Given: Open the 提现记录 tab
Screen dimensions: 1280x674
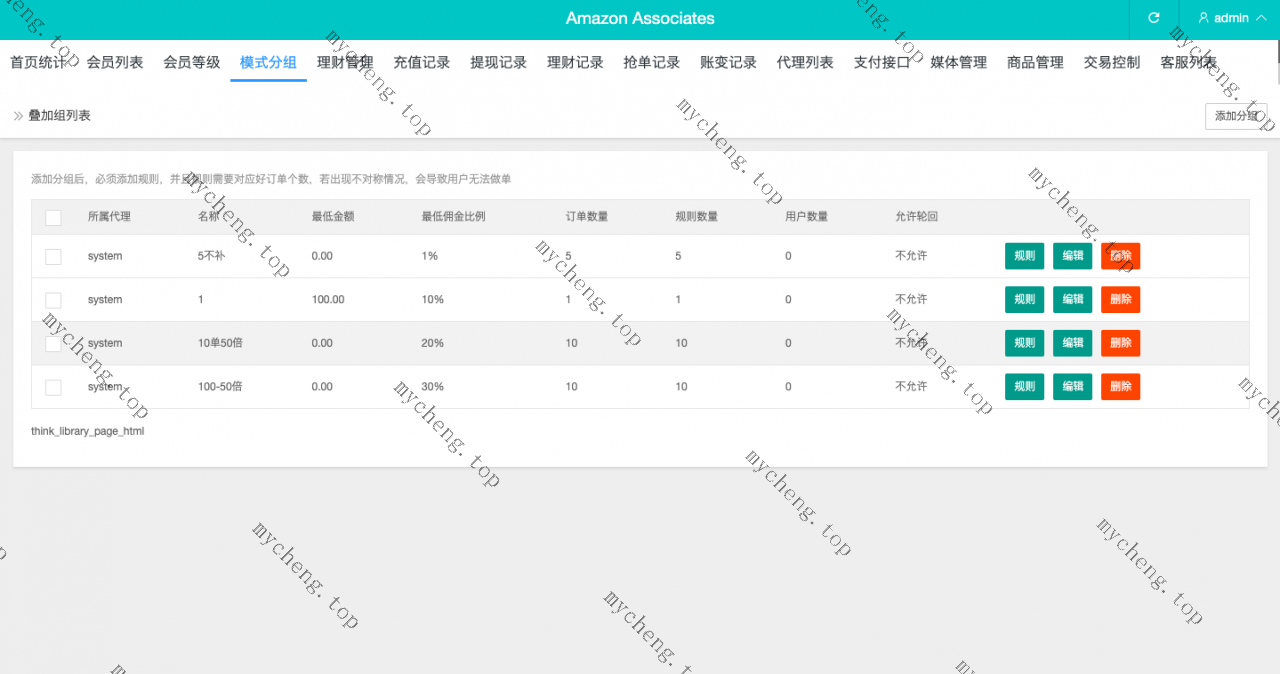Looking at the screenshot, I should [498, 62].
